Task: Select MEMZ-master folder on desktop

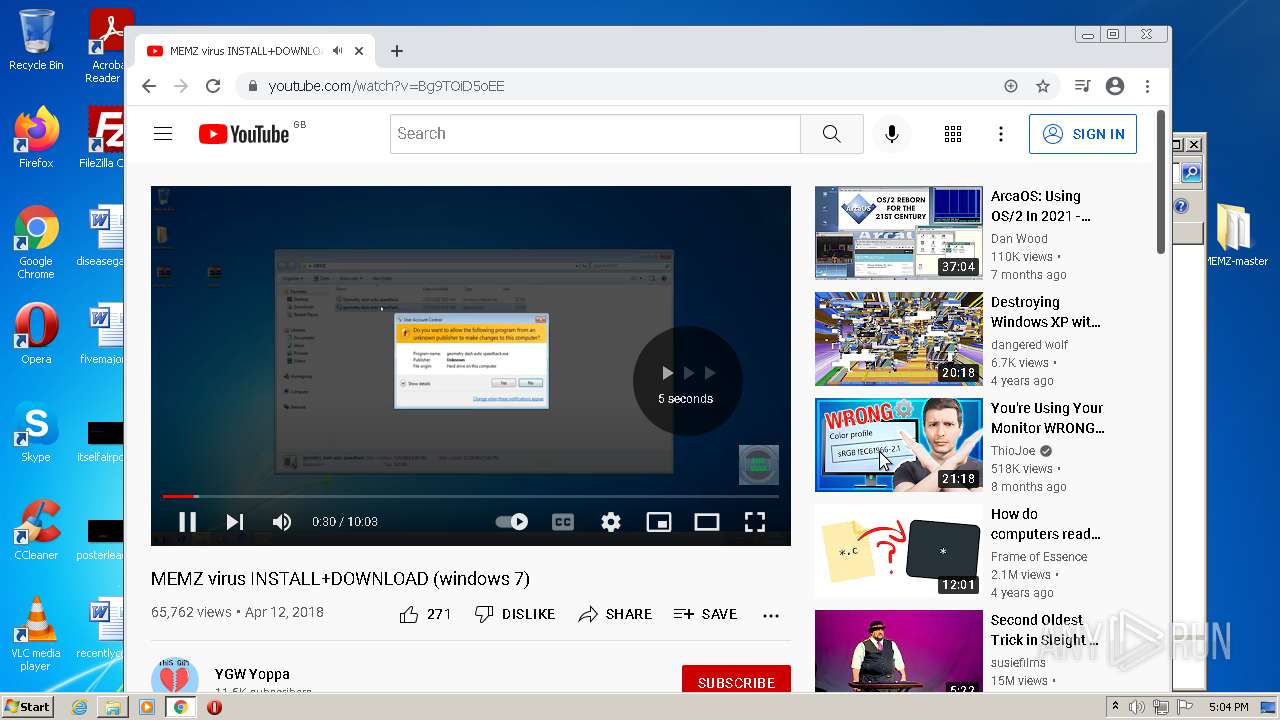Action: [x=1236, y=236]
